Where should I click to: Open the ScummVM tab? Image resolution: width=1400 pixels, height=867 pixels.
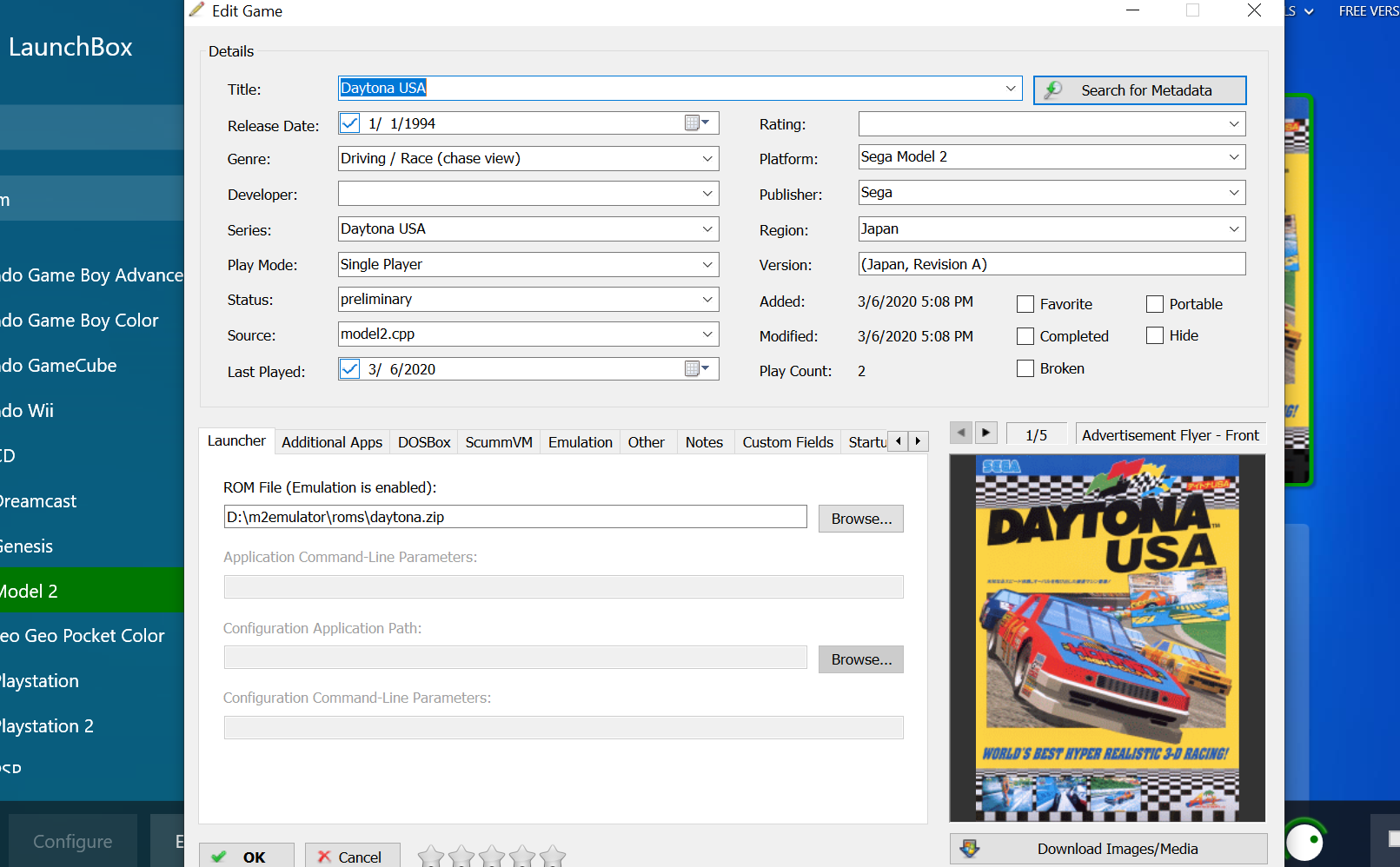click(499, 442)
